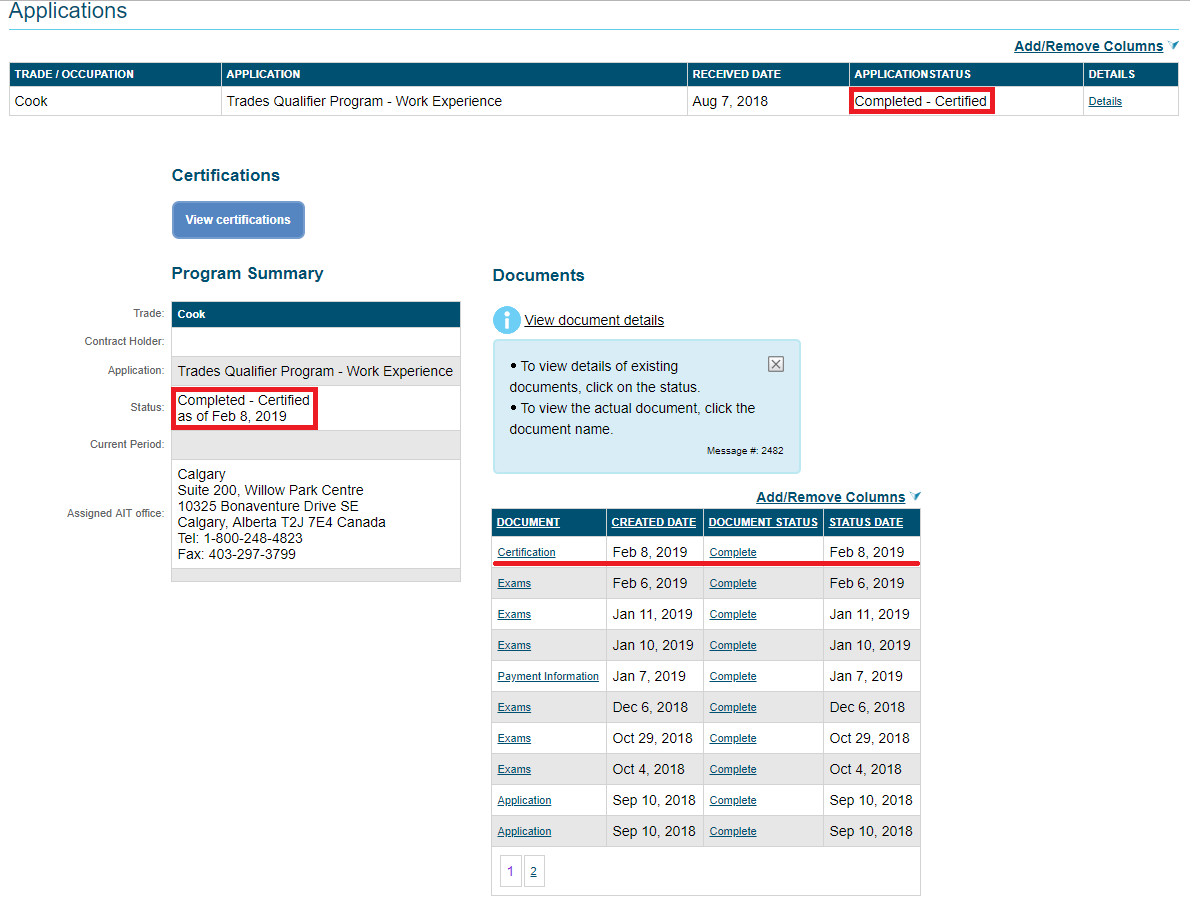
Task: Click Complete status for Feb 6, 2019 Exams
Action: 732,584
